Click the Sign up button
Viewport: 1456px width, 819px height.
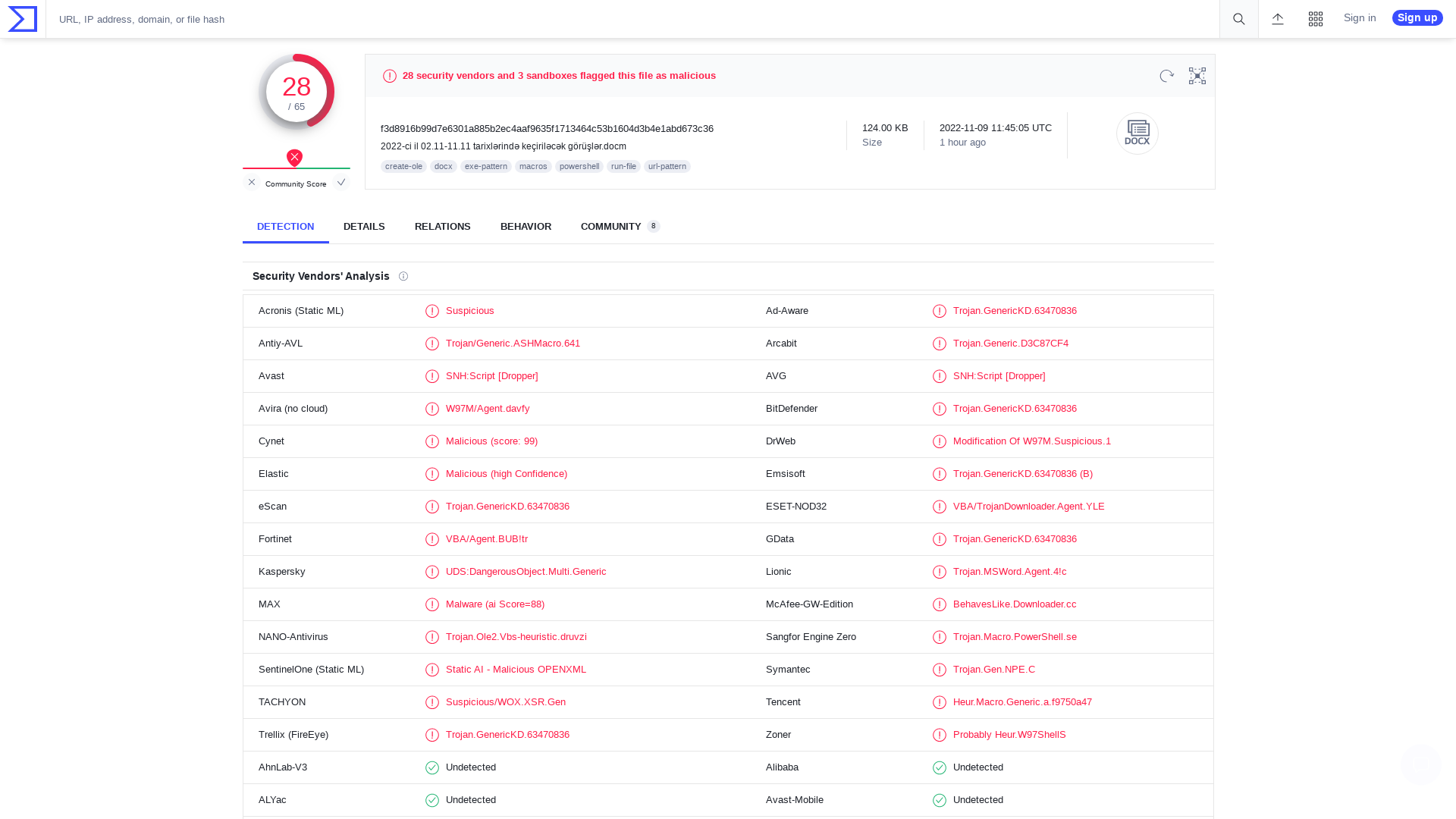coord(1417,17)
